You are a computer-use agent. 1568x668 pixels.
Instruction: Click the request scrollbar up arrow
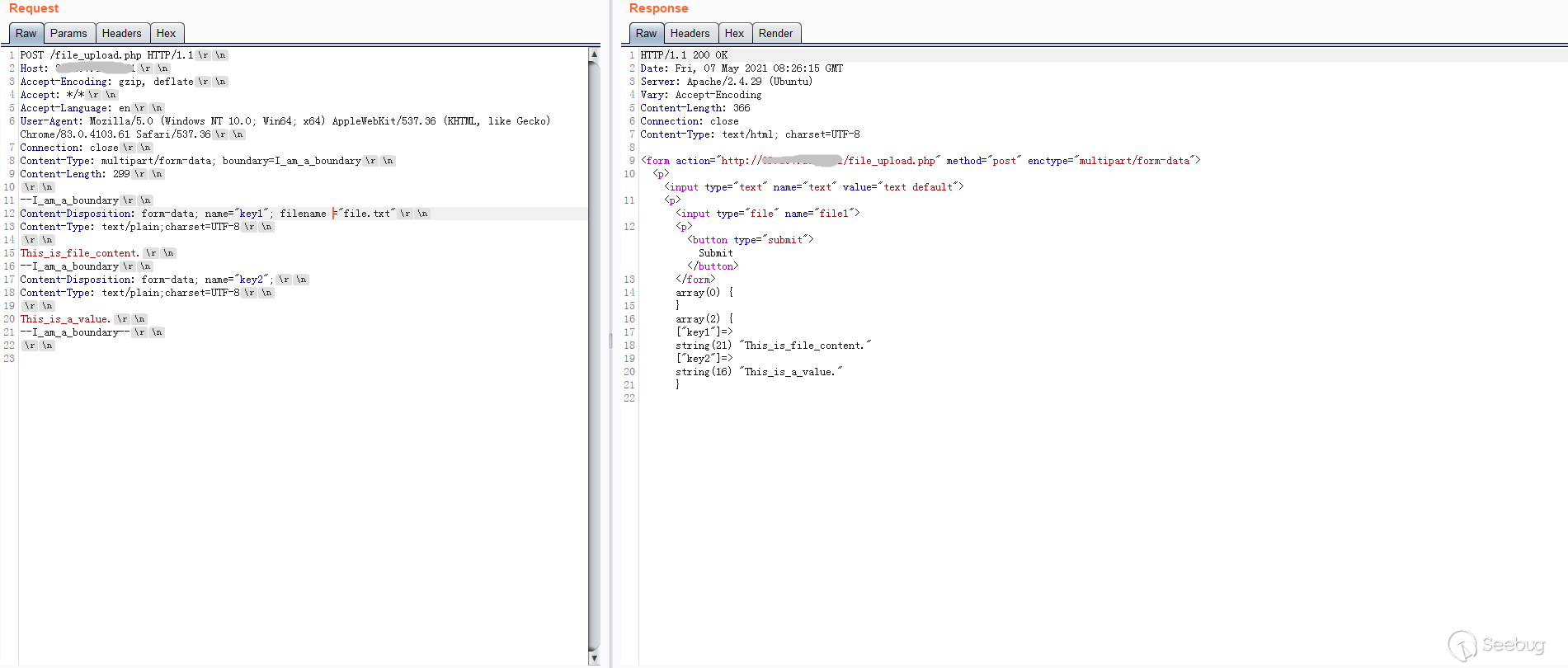coord(594,54)
